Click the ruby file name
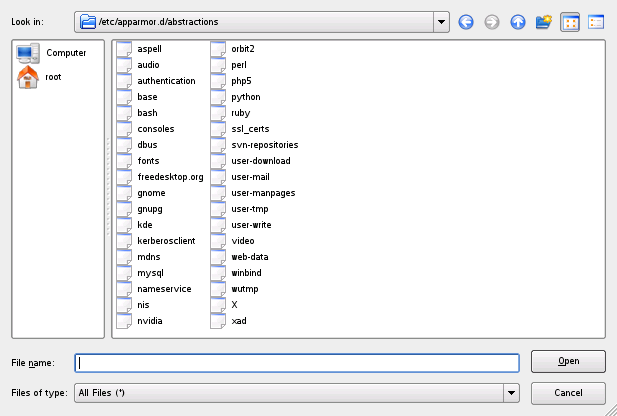Viewport: 617px width, 416px height. click(x=240, y=113)
